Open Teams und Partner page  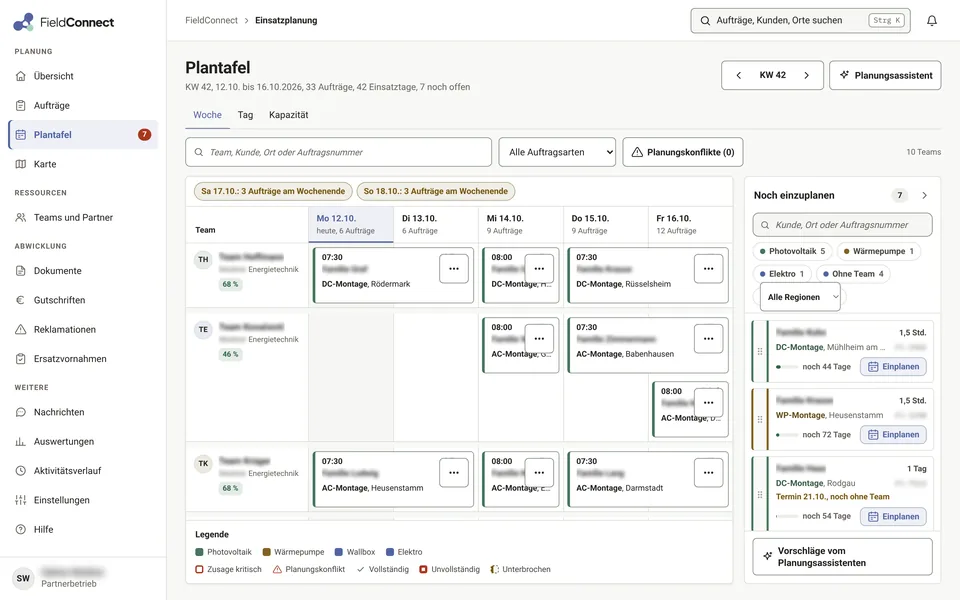coord(83,217)
